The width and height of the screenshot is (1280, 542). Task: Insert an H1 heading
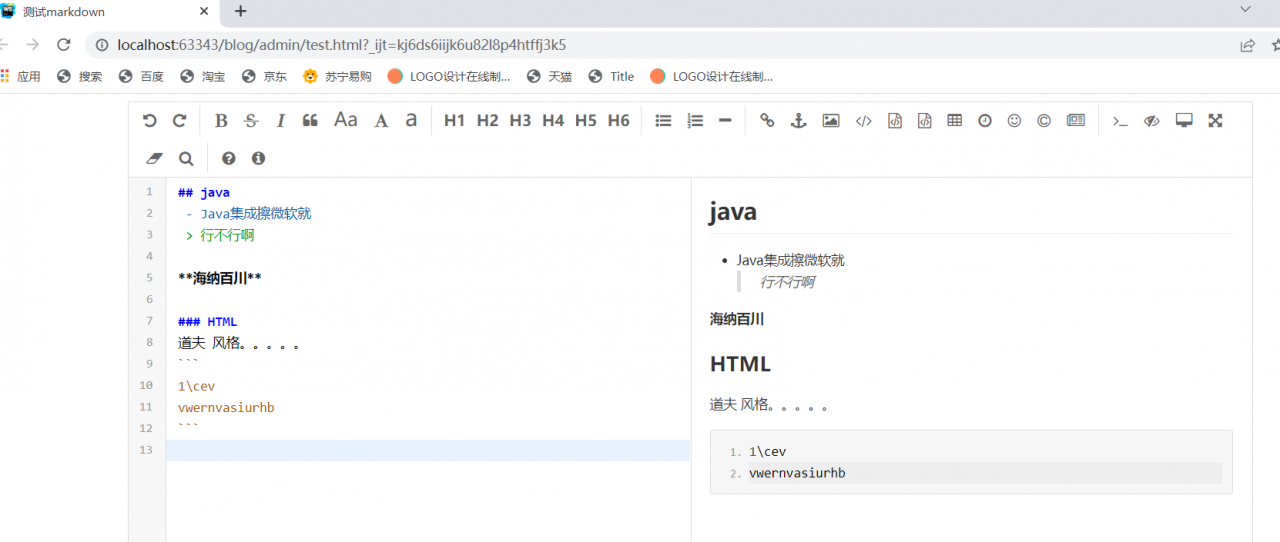click(x=454, y=120)
